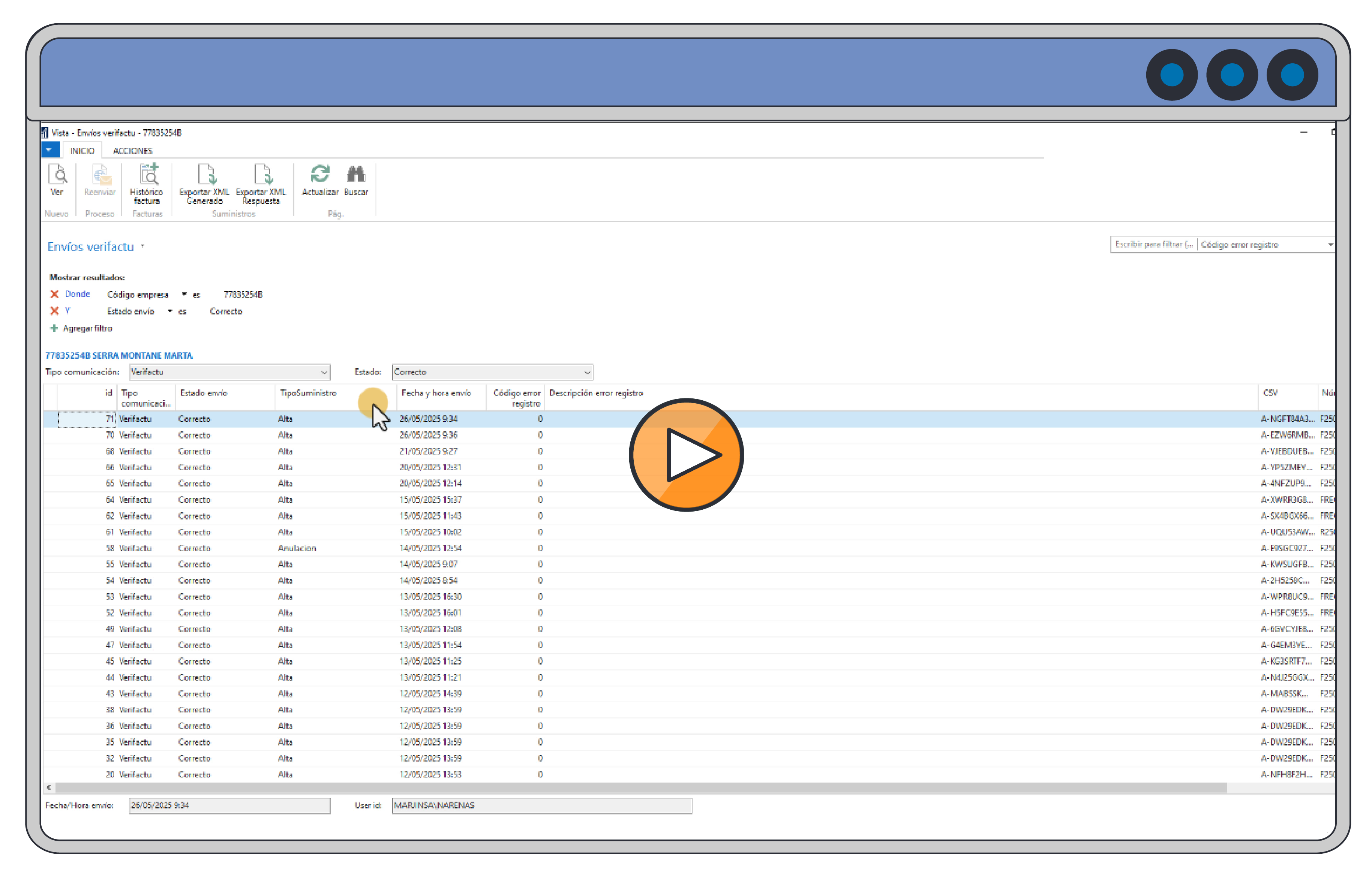Click the Envíos verifactu page title
The width and height of the screenshot is (1372, 871).
91,247
